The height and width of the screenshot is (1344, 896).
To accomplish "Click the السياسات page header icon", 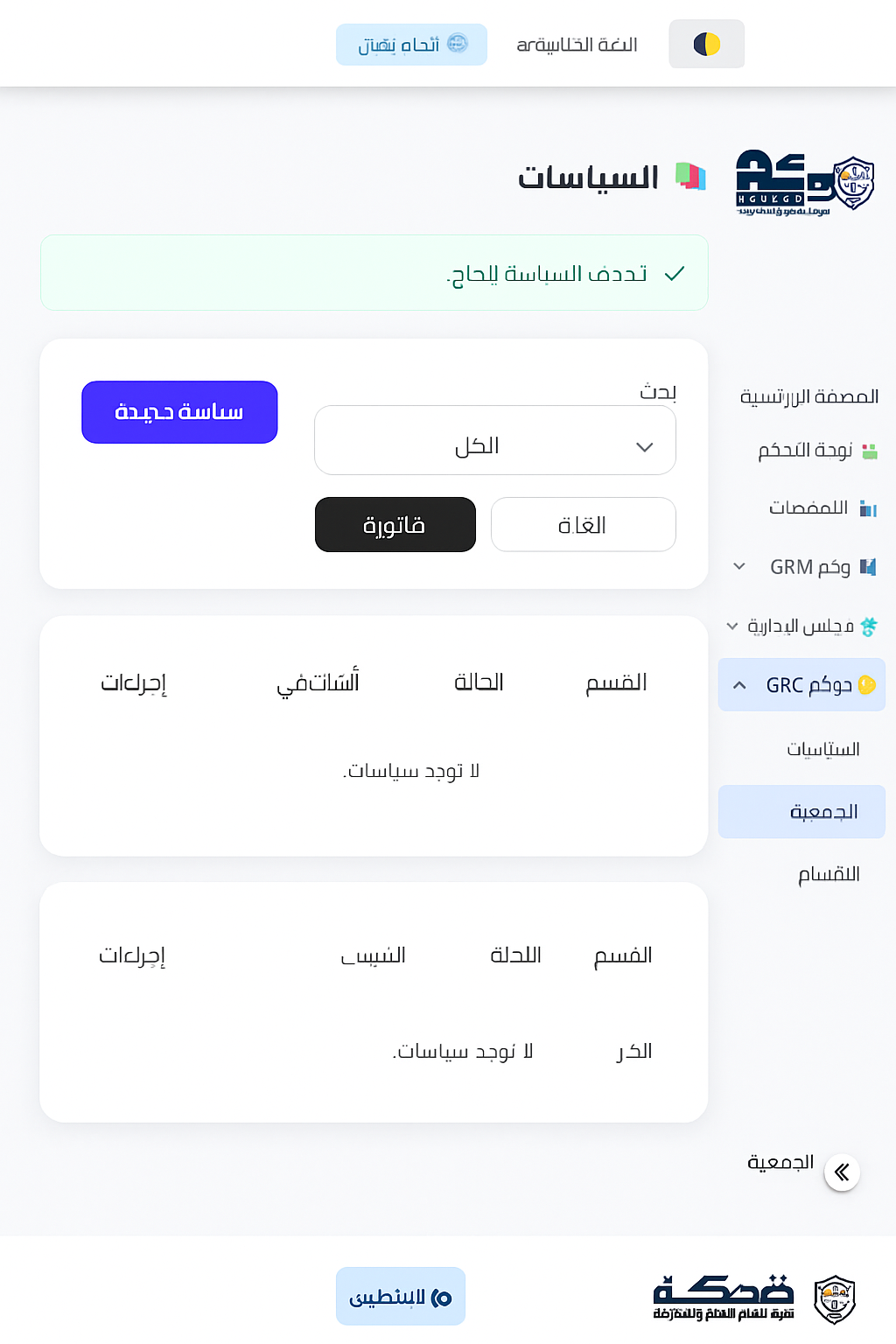I will point(688,177).
